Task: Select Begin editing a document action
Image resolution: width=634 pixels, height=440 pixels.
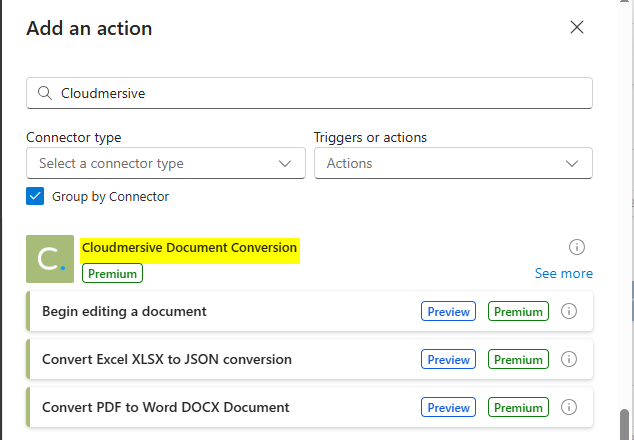Action: click(310, 311)
